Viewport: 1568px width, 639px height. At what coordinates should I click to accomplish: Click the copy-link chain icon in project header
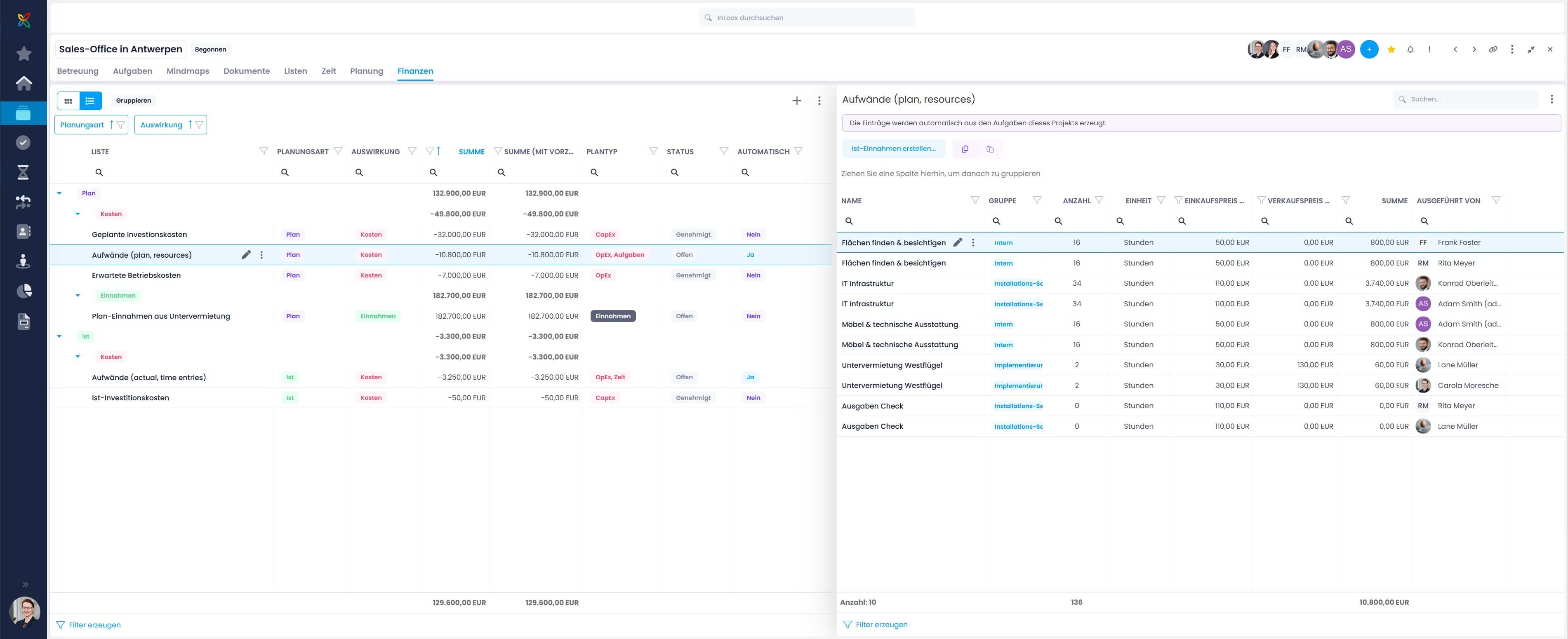pyautogui.click(x=1493, y=50)
